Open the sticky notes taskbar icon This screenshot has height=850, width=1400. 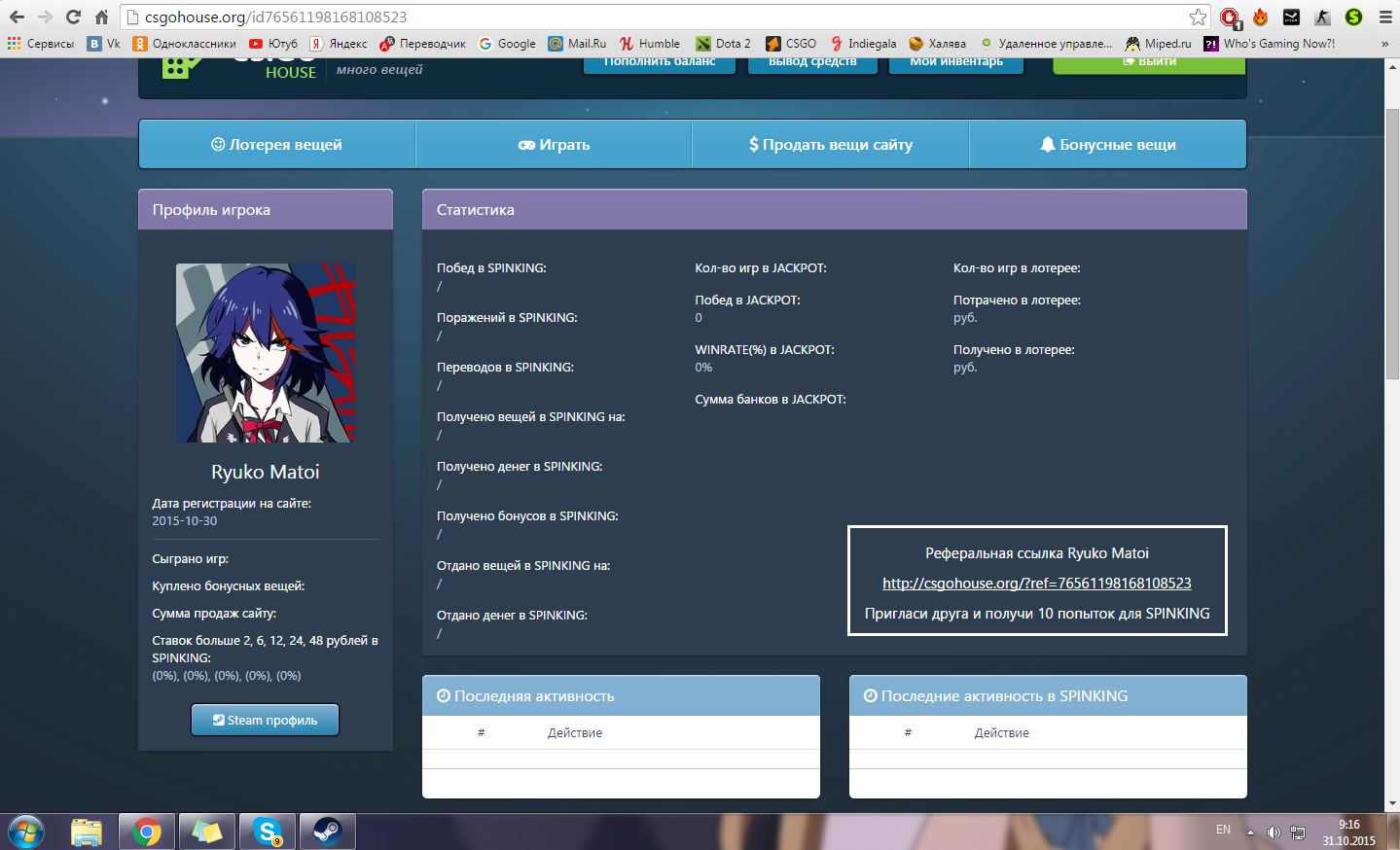click(207, 832)
